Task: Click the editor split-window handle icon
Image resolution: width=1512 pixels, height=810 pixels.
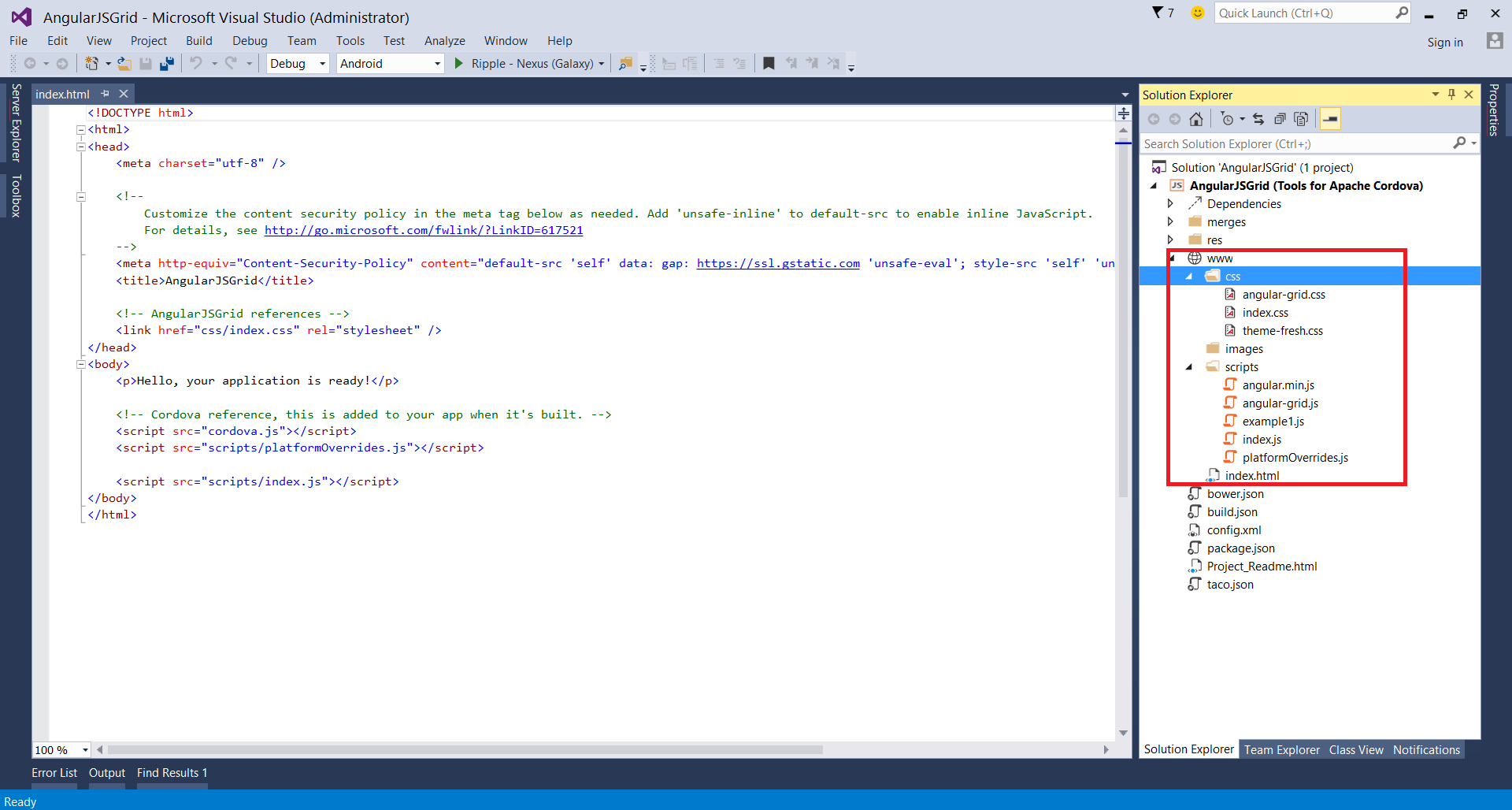Action: click(x=1124, y=113)
